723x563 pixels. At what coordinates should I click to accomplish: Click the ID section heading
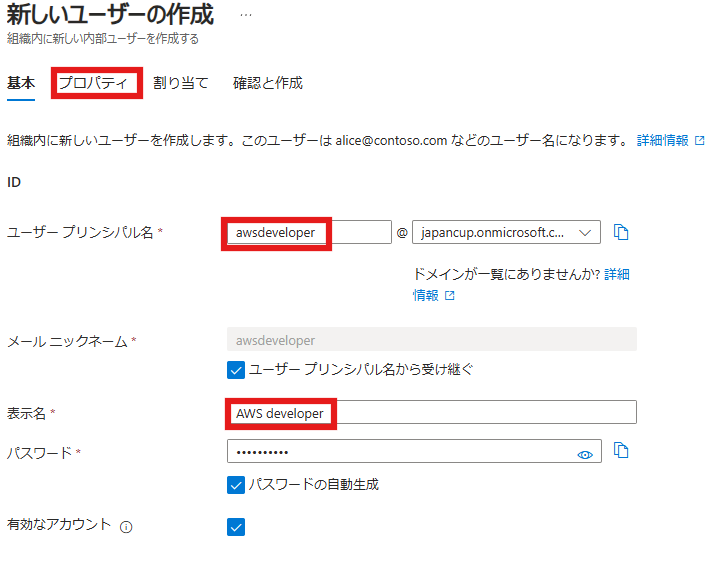(14, 182)
